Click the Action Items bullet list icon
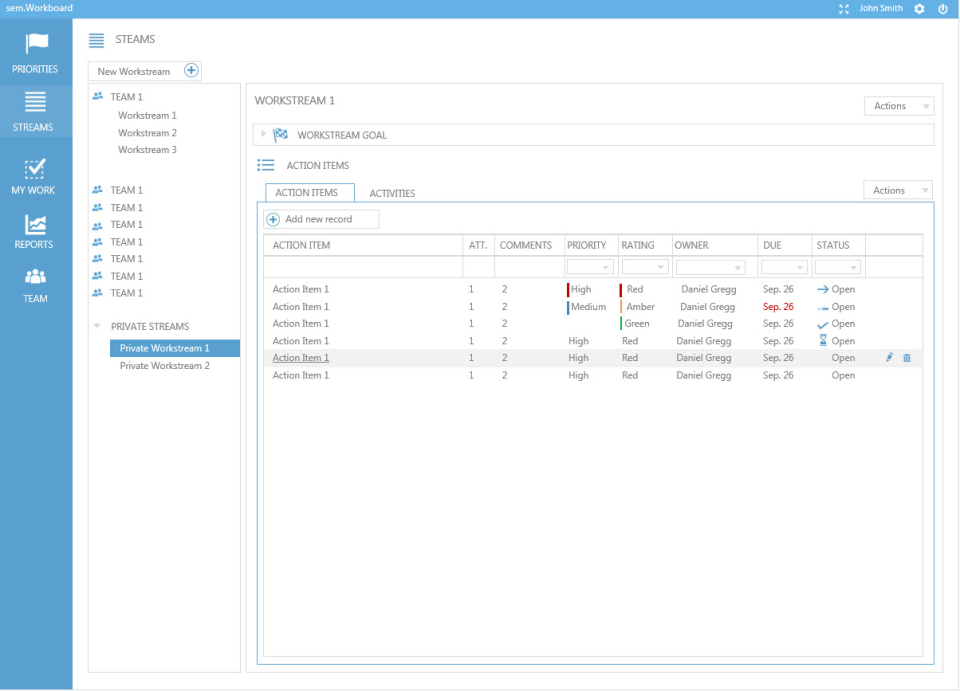960x691 pixels. pos(266,165)
